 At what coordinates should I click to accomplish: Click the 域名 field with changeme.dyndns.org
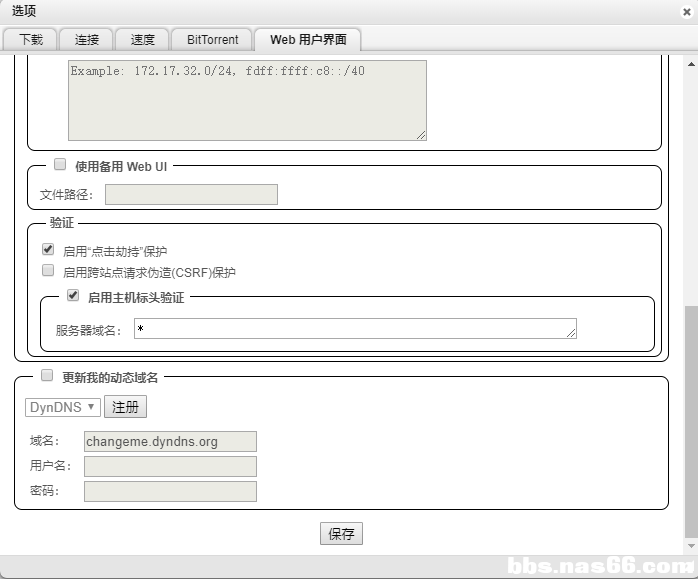click(x=170, y=441)
